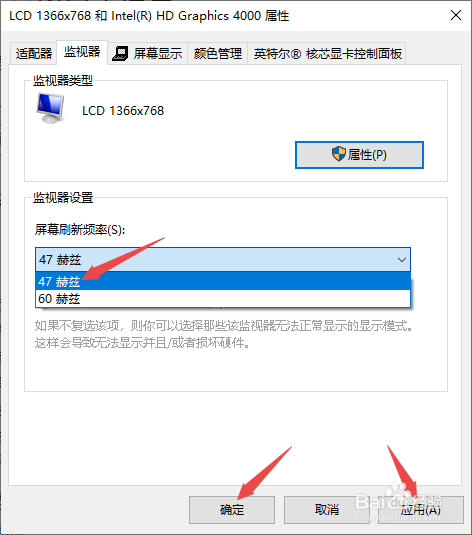Viewport: 472px width, 535px height.
Task: Open monitor 属性(P) properties
Action: click(359, 155)
